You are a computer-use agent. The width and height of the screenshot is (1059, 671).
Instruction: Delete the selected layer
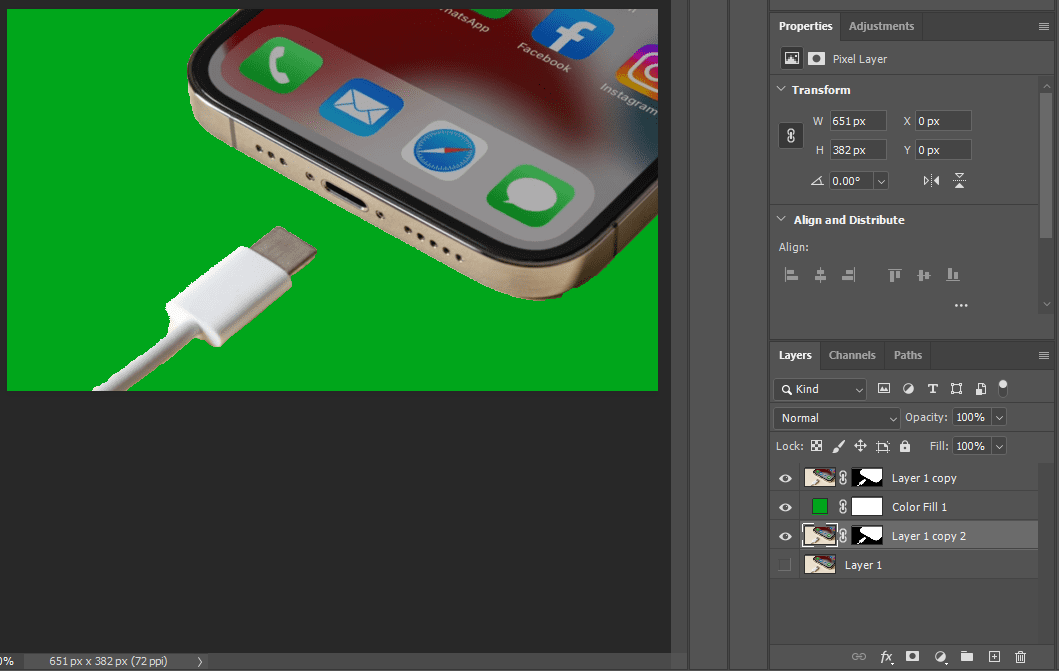pyautogui.click(x=1021, y=656)
